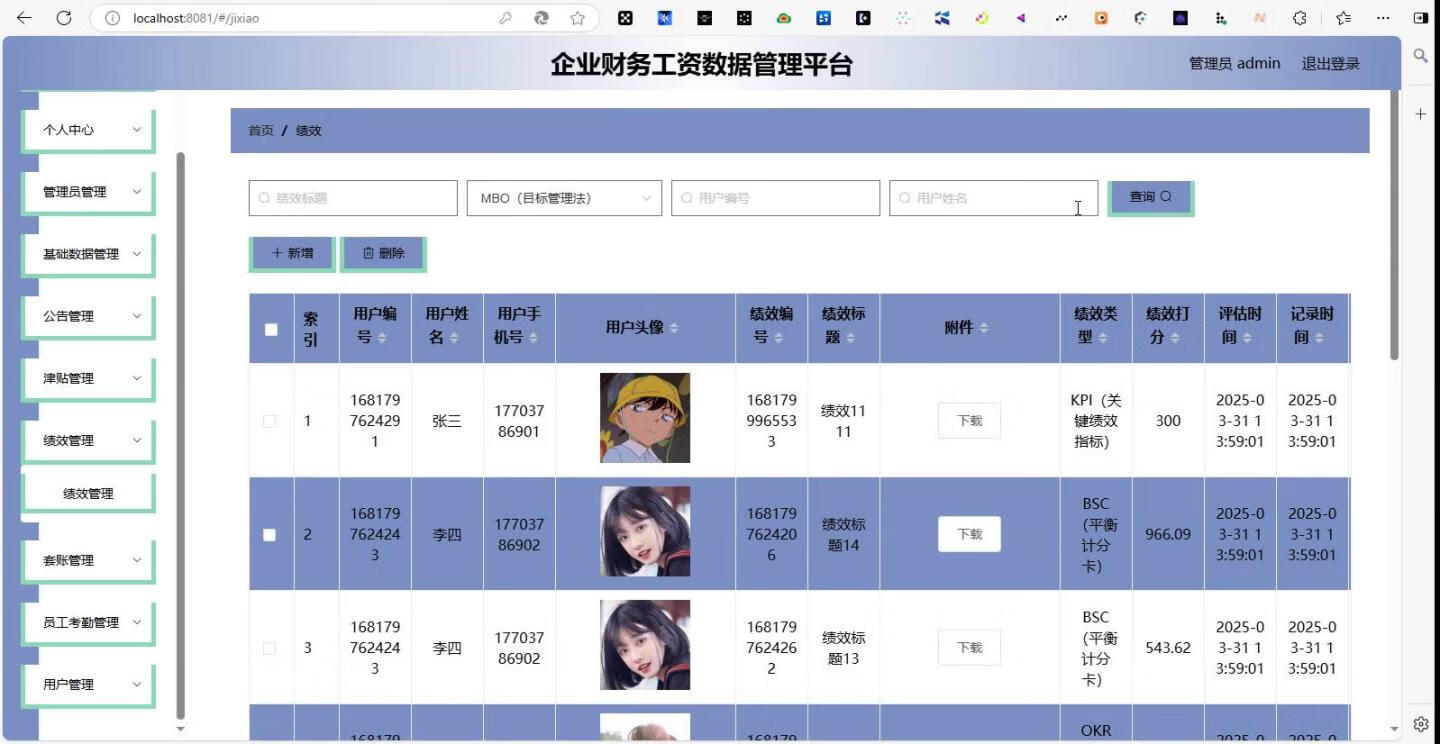Viewport: 1440px width, 744px height.
Task: Click sort arrows on 绩效标题 column
Action: tap(850, 338)
